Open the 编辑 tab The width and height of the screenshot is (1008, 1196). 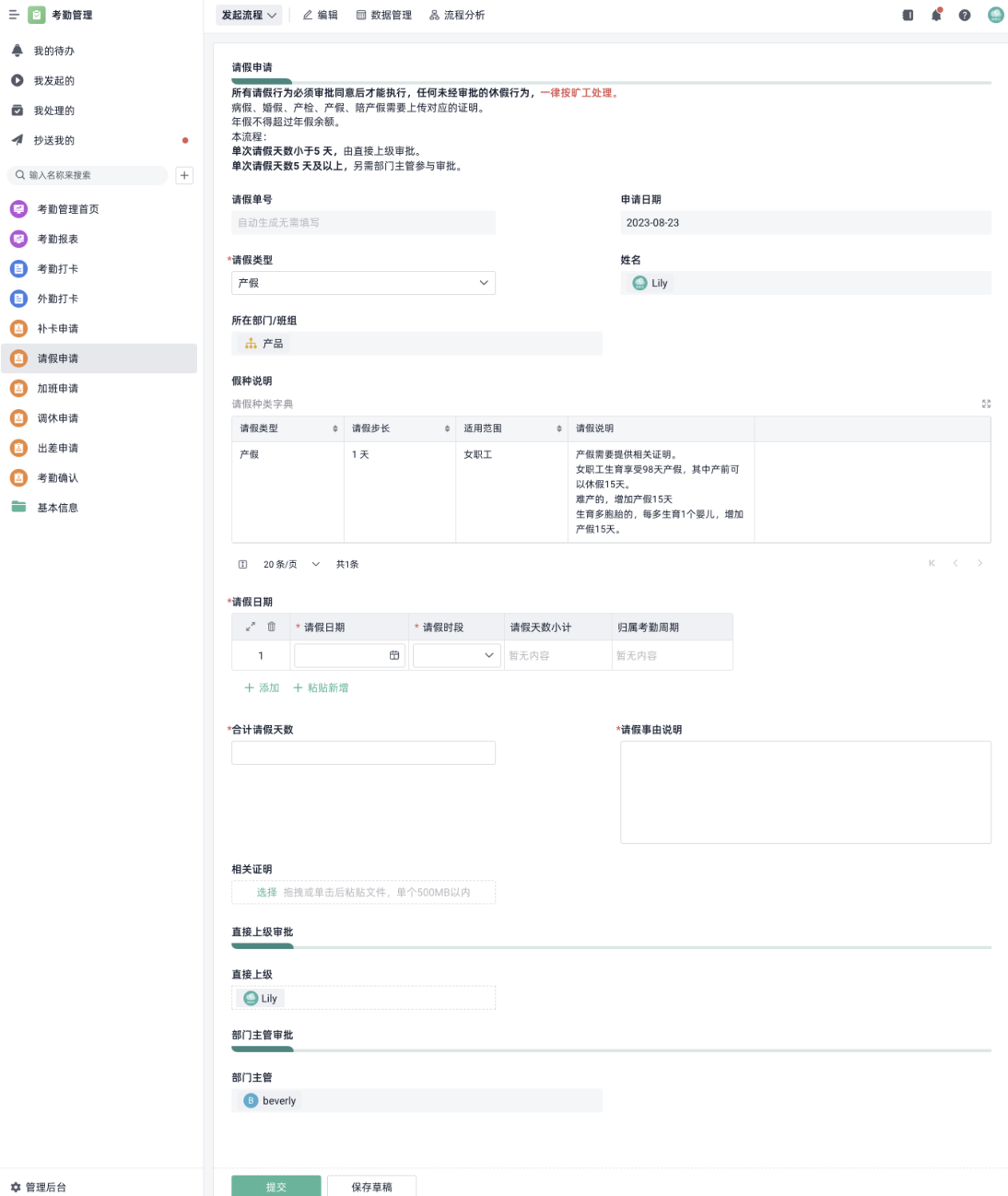tap(320, 15)
